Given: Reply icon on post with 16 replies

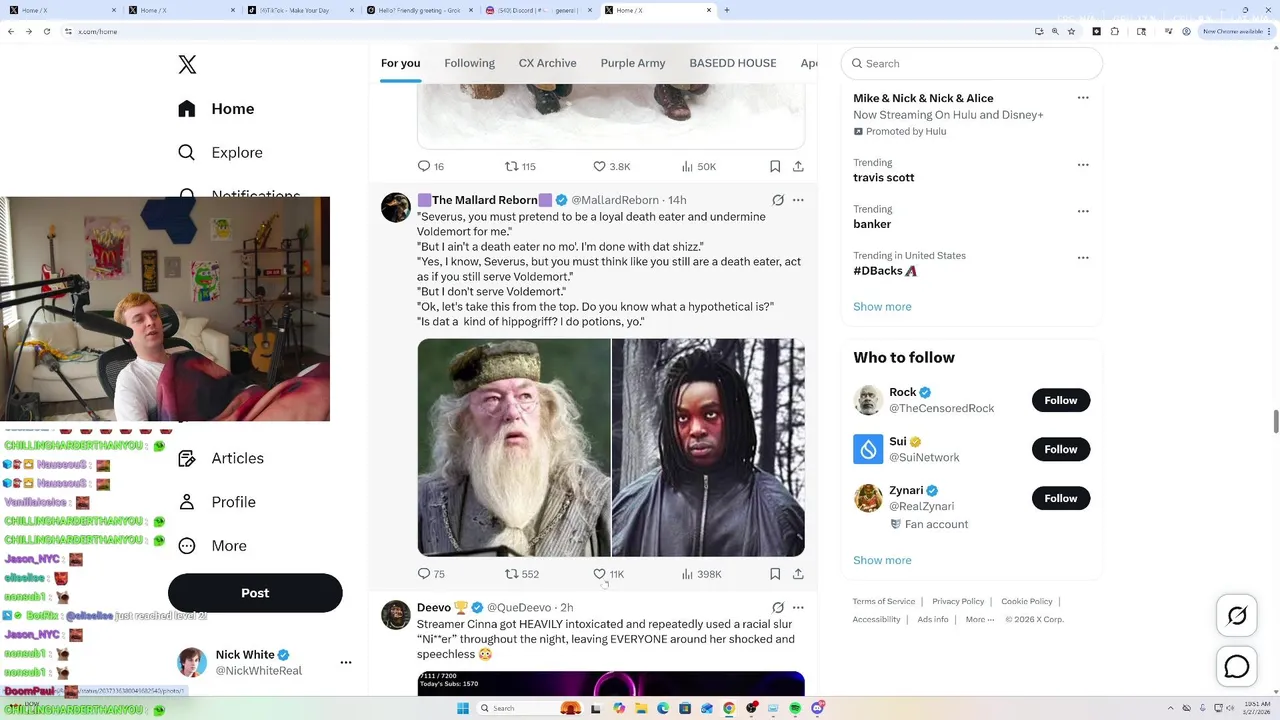Looking at the screenshot, I should click(x=424, y=166).
